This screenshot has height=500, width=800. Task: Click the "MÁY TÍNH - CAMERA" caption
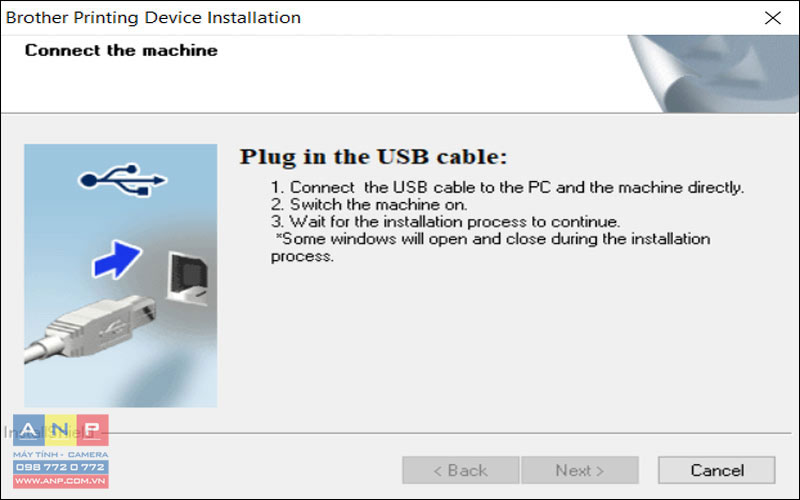coord(61,454)
